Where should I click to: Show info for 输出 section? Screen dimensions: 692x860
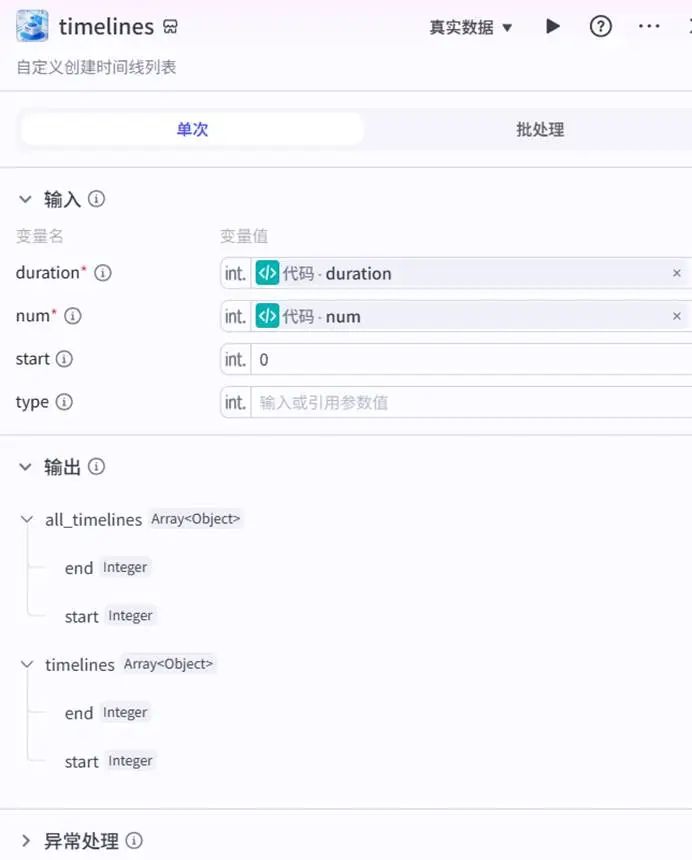[x=97, y=467]
